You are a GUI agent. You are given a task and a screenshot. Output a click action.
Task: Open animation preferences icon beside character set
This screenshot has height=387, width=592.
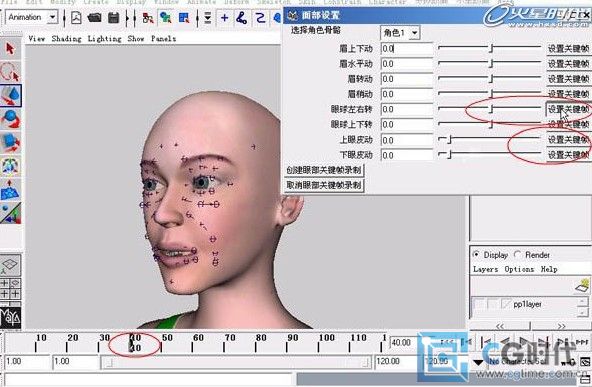point(585,361)
